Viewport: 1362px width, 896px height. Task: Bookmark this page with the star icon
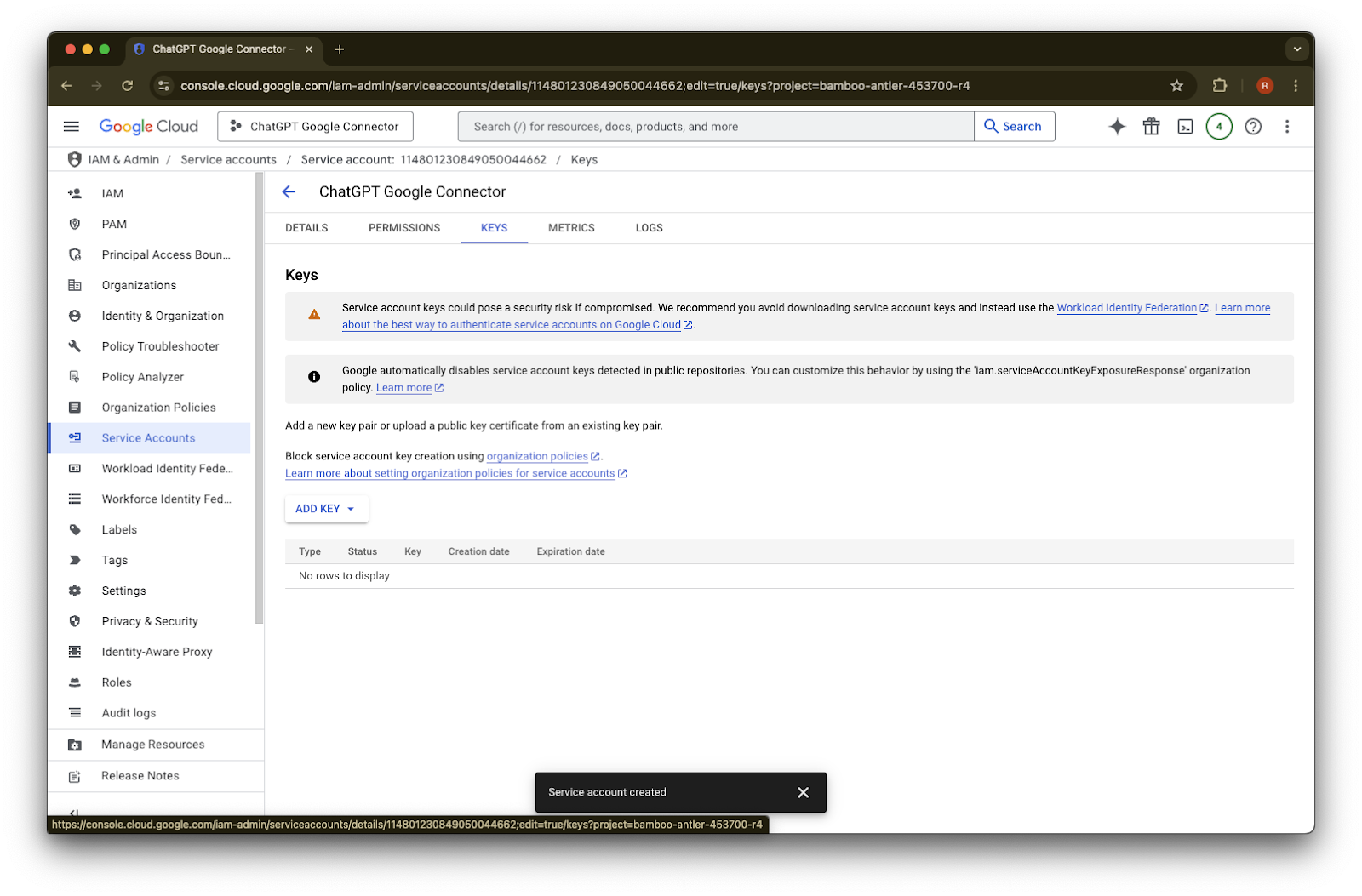(1176, 86)
